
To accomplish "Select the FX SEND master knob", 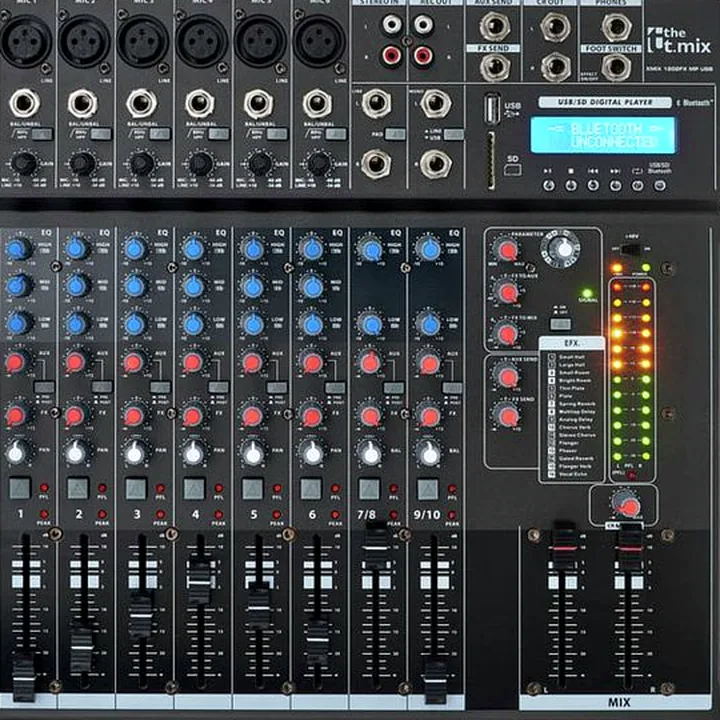I will tap(508, 416).
